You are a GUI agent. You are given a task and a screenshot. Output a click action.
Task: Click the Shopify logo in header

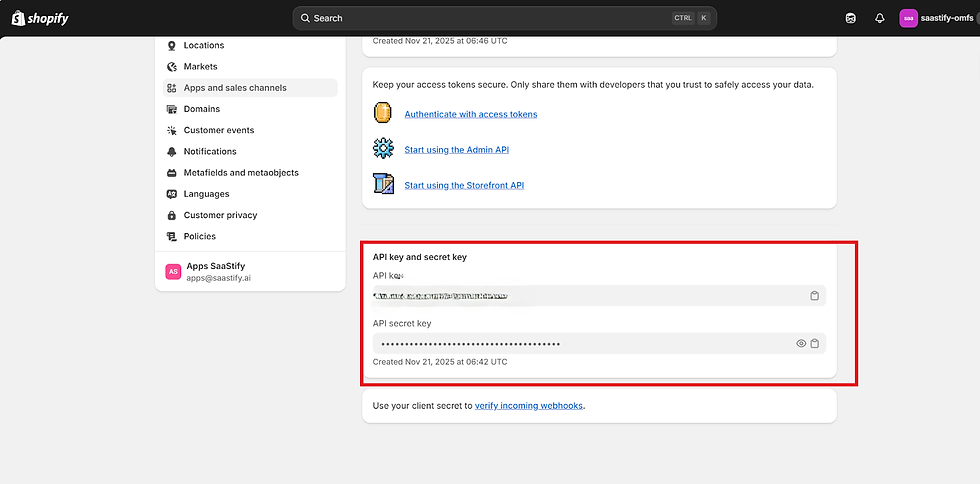click(40, 18)
